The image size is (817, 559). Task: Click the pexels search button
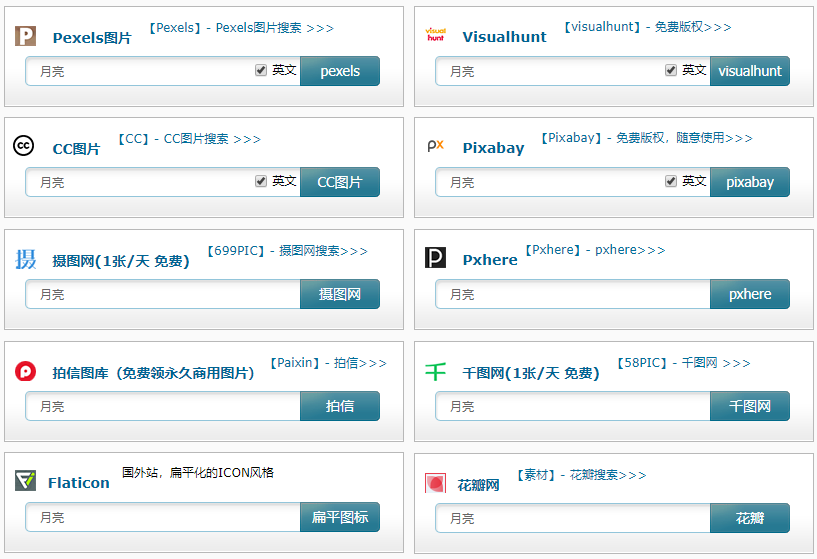tap(340, 71)
